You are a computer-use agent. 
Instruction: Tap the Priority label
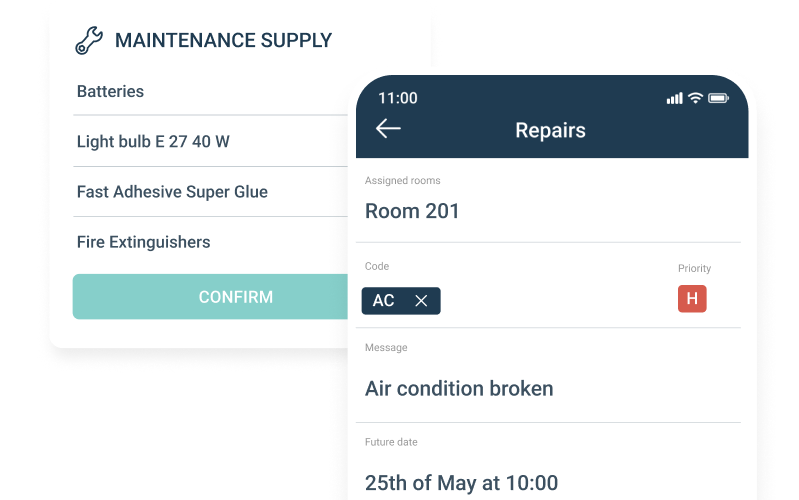pos(694,268)
